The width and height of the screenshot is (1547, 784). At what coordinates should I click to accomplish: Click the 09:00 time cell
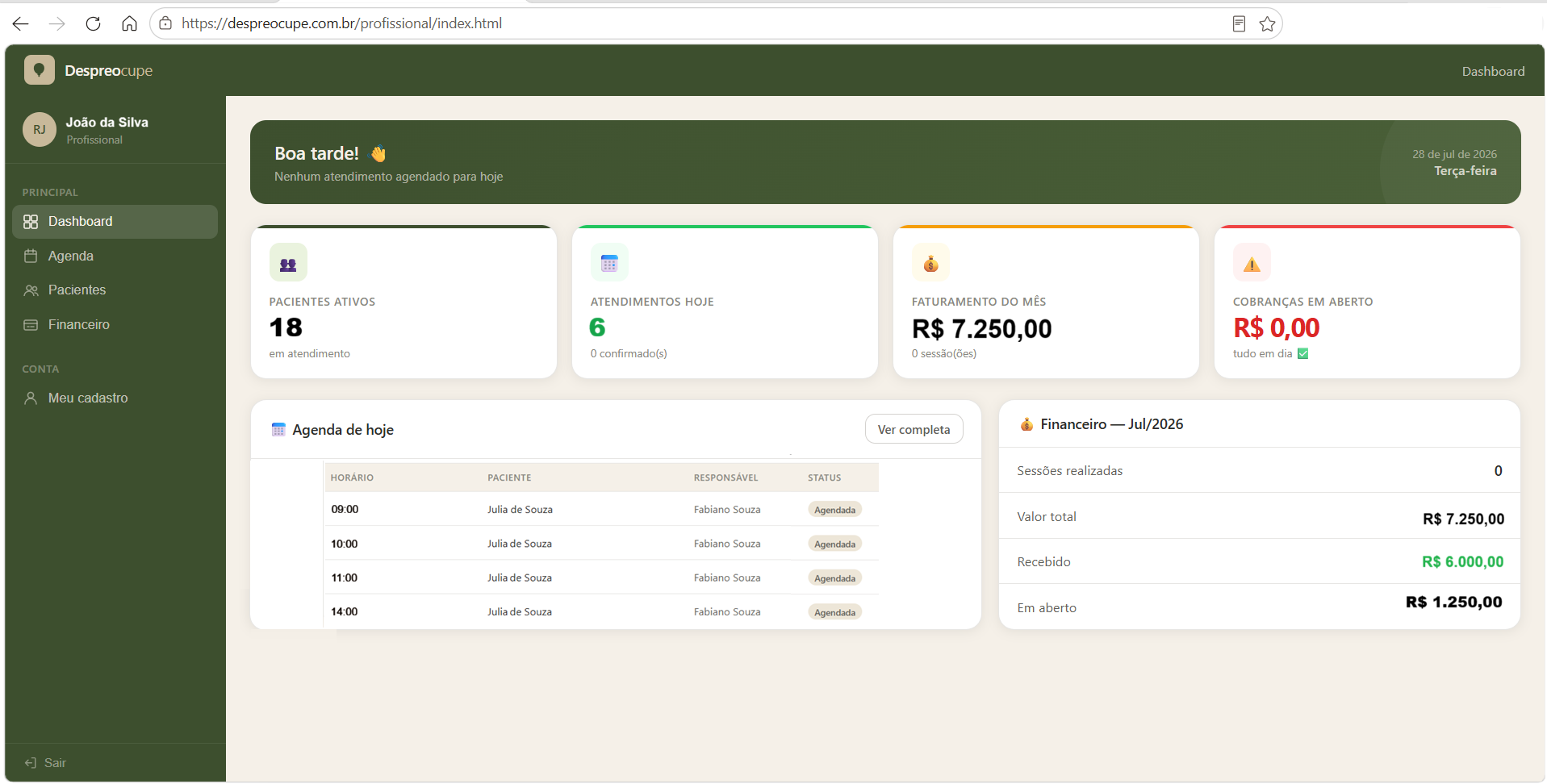pyautogui.click(x=345, y=510)
